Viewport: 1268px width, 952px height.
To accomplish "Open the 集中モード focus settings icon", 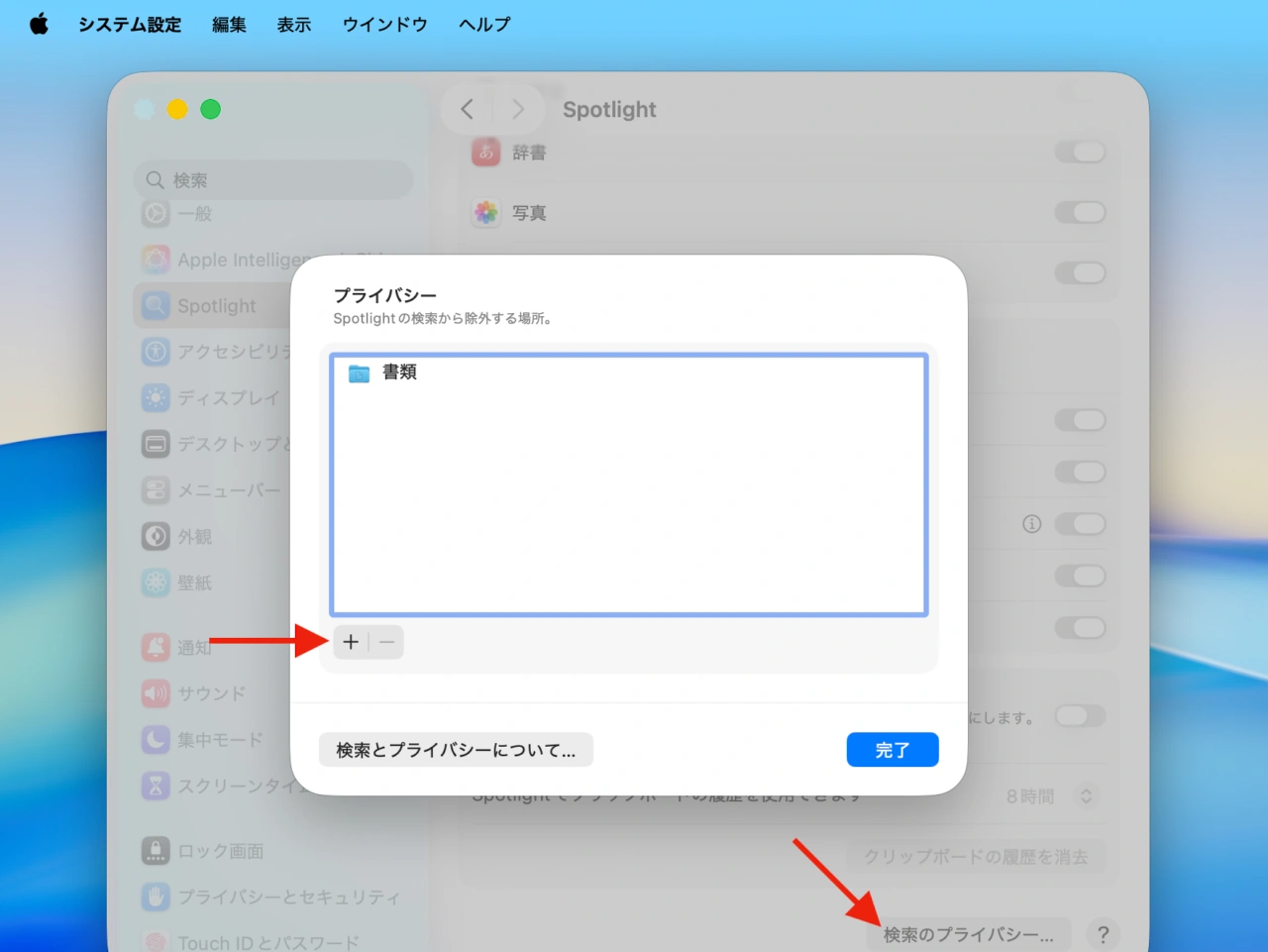I will pos(156,739).
